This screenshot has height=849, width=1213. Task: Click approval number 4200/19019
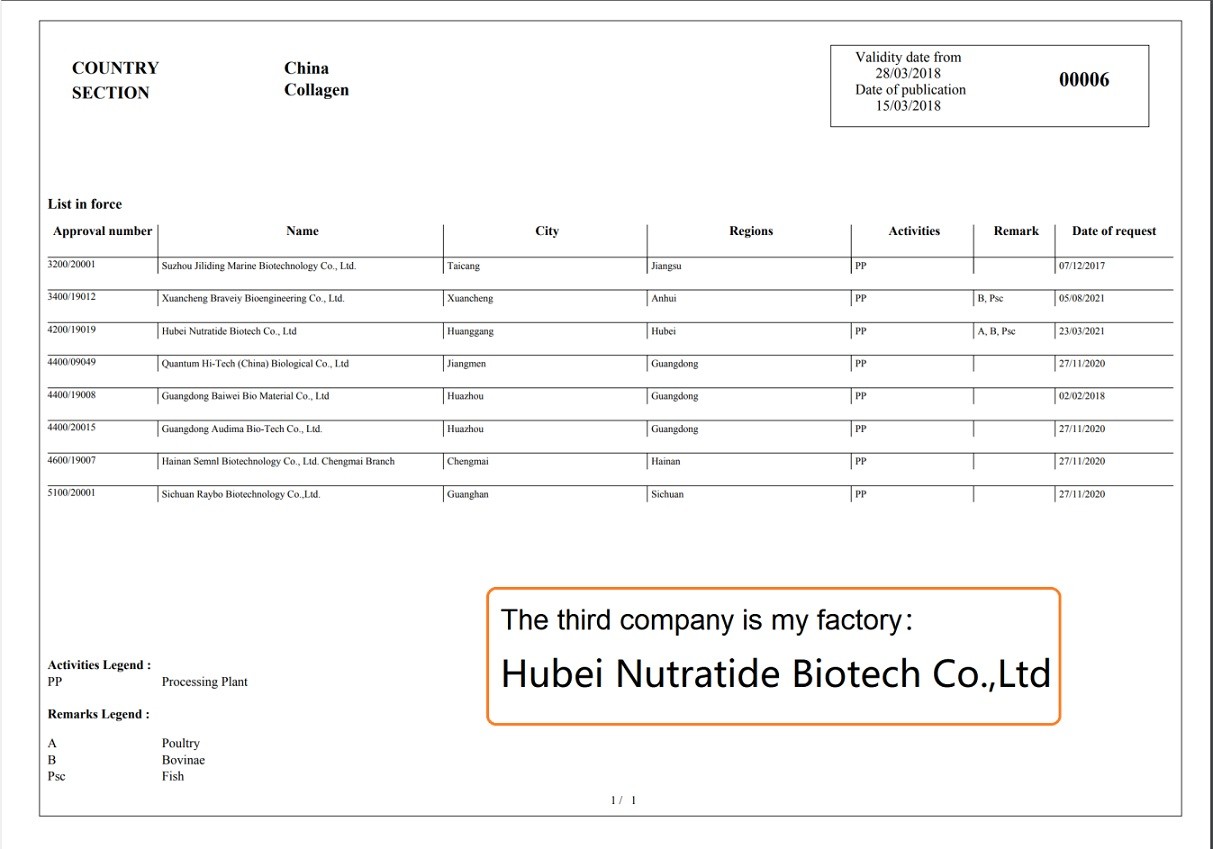pyautogui.click(x=72, y=328)
